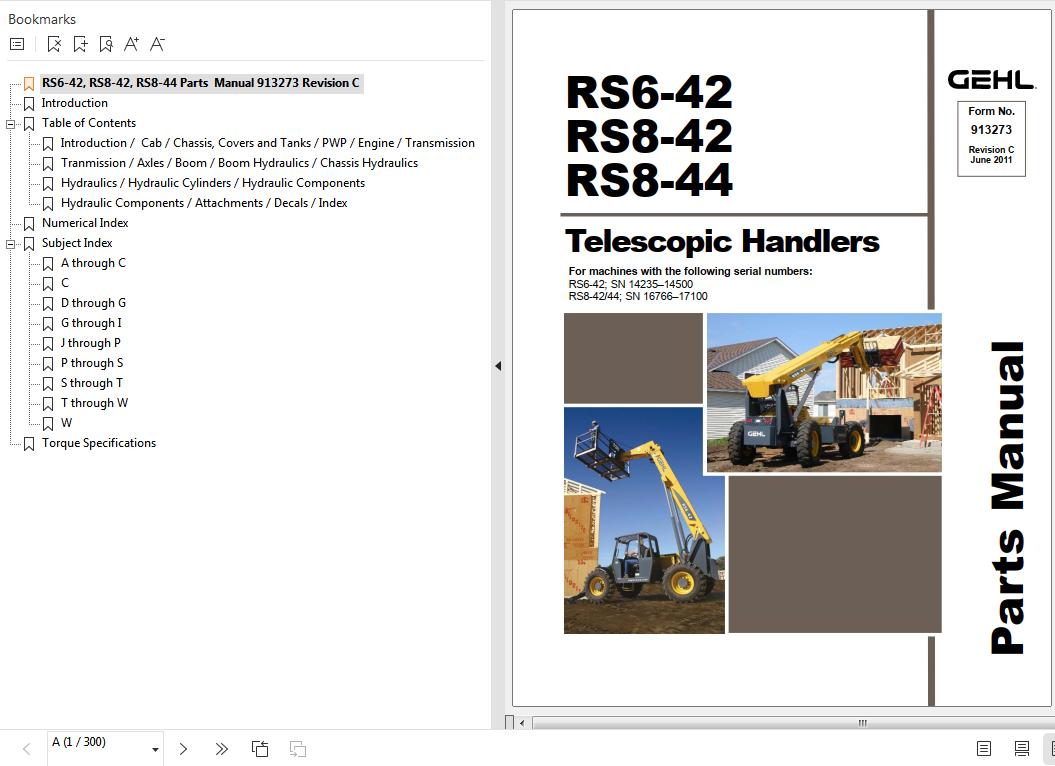Open the bookmarks options menu icon
Image resolution: width=1055 pixels, height=766 pixels.
click(17, 44)
